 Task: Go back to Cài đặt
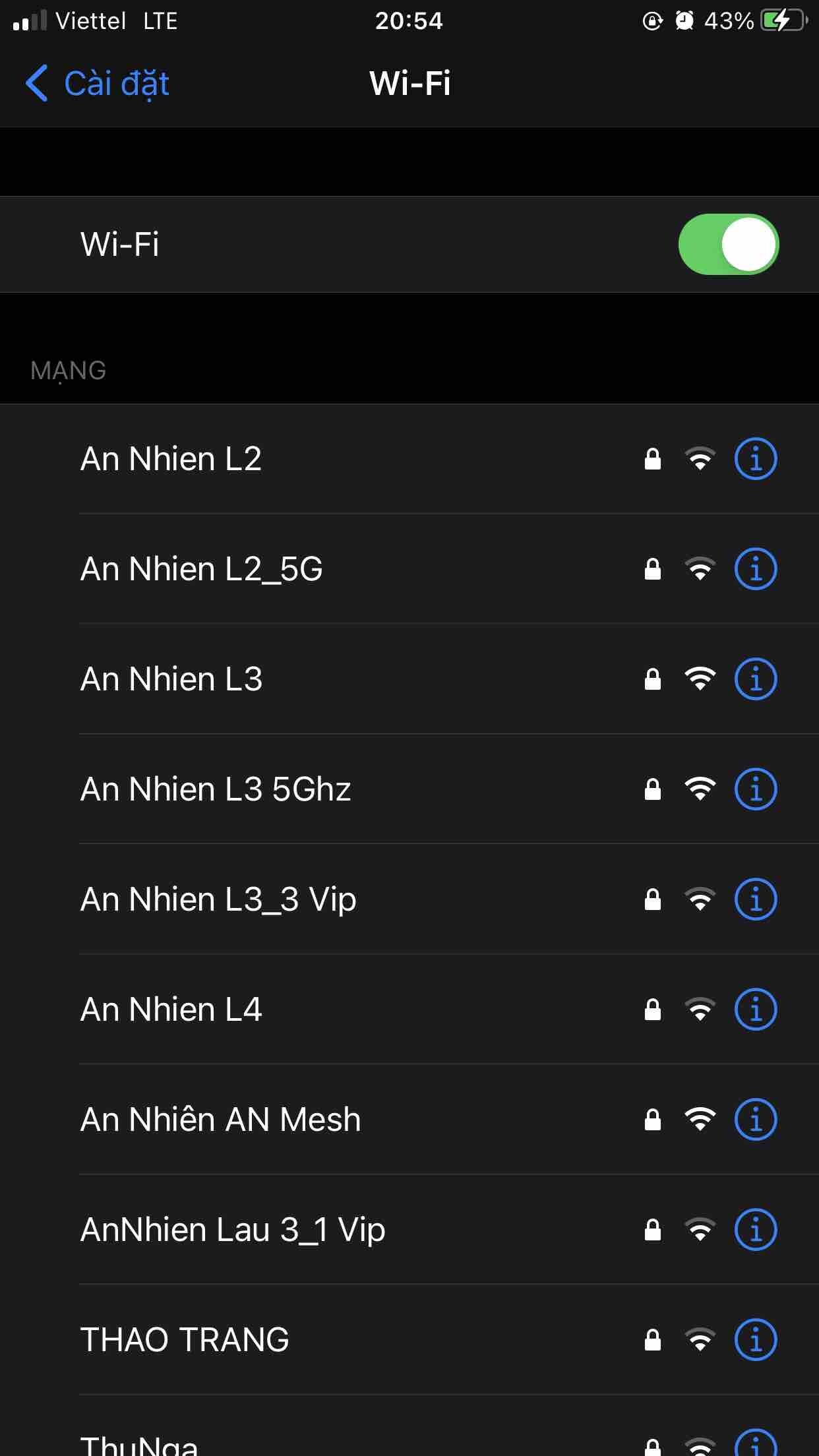click(116, 84)
